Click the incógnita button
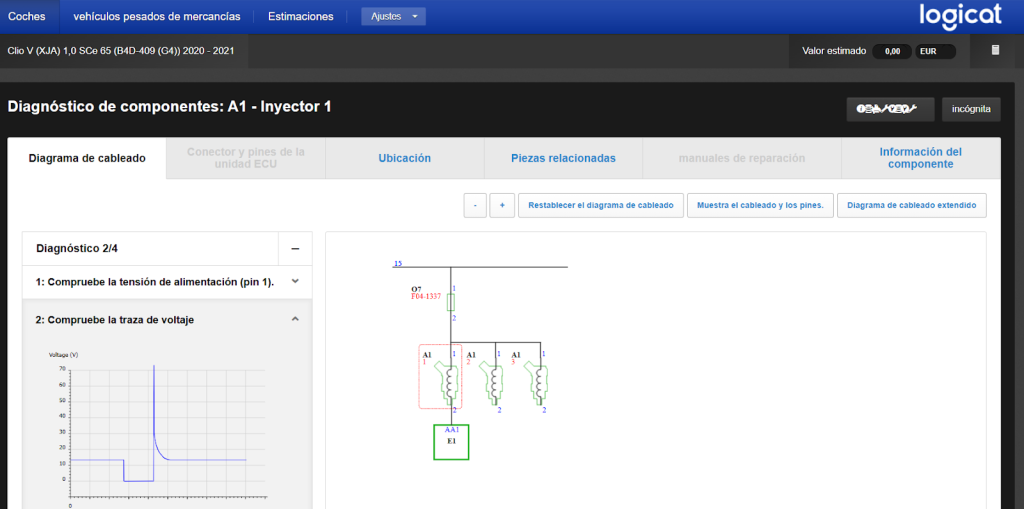 click(x=970, y=109)
